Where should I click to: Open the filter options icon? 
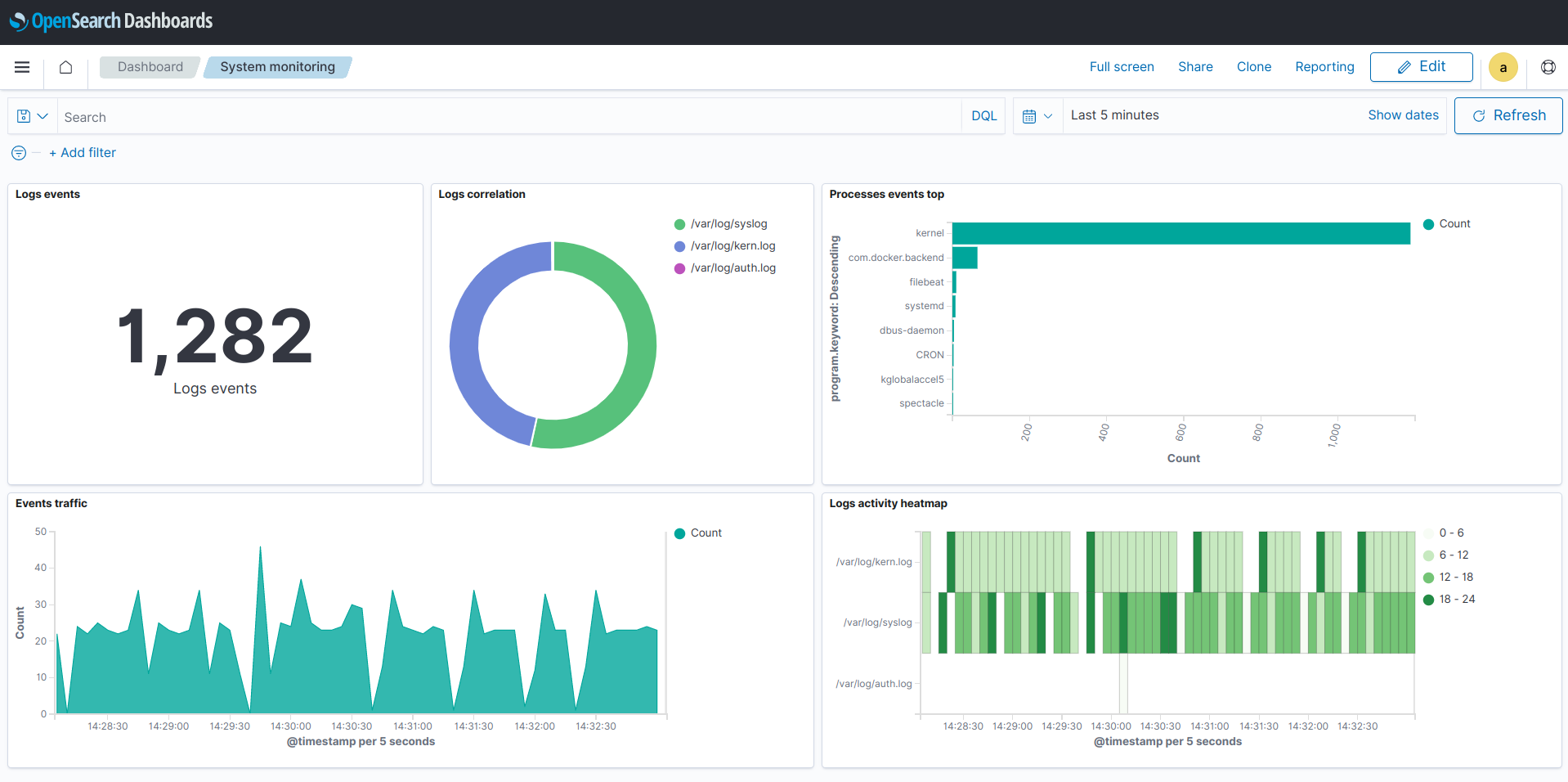click(19, 153)
